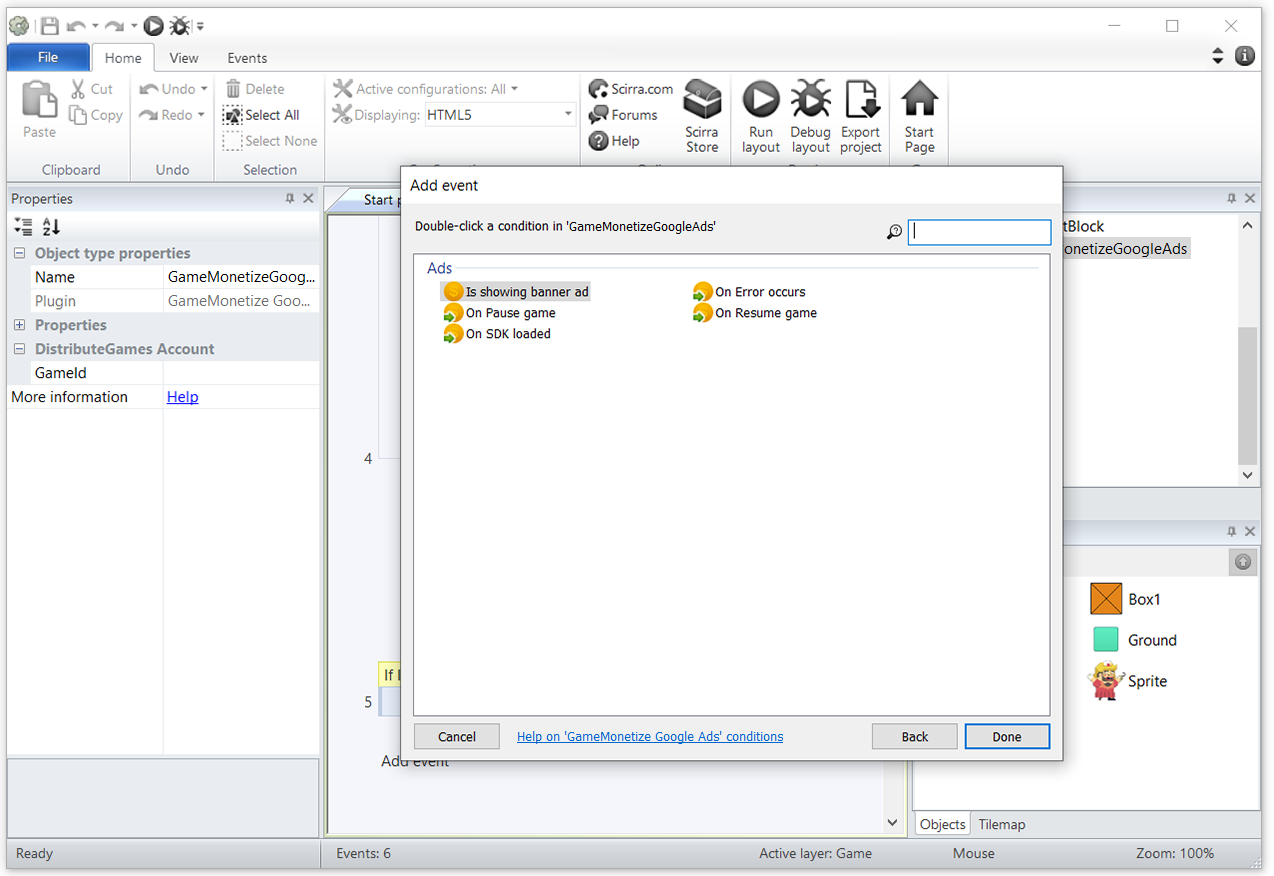Expand the Properties category in the properties panel
This screenshot has width=1274, height=876.
click(x=19, y=326)
